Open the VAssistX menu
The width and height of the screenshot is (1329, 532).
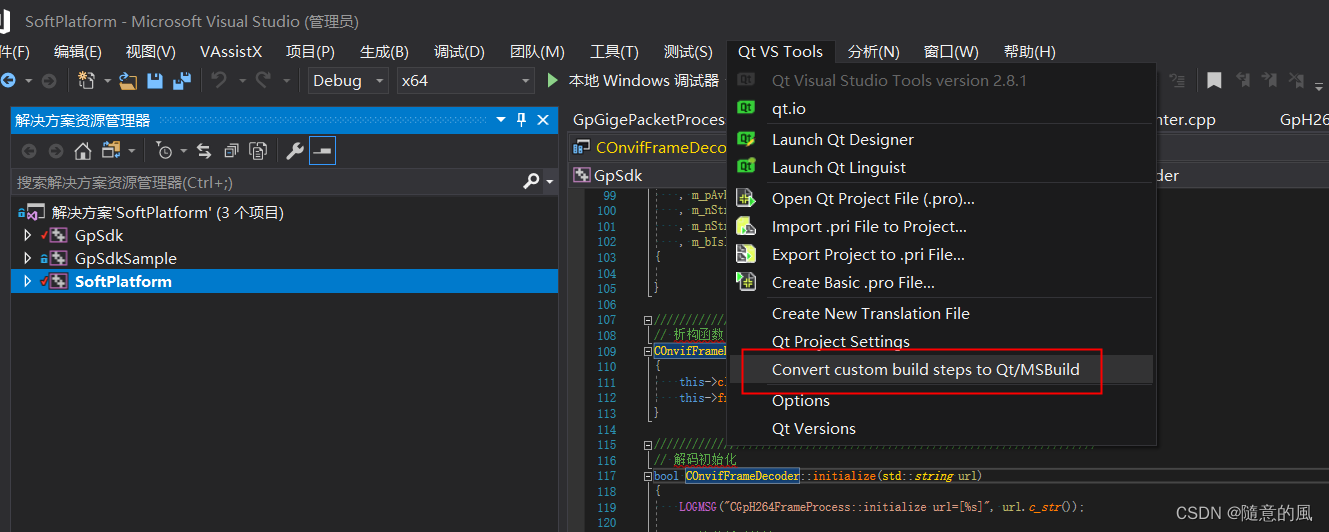(231, 52)
